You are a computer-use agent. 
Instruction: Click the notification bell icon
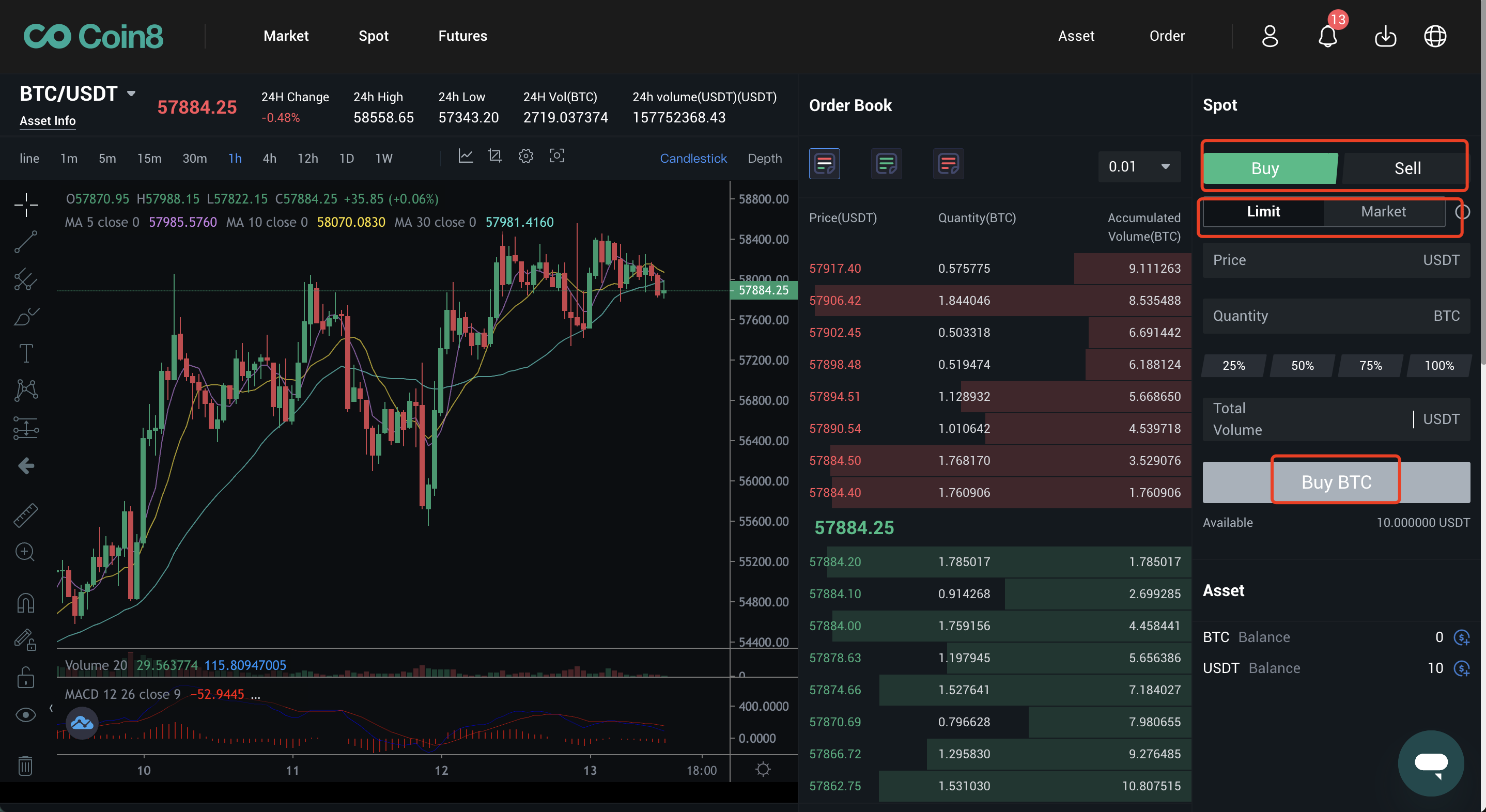click(x=1327, y=37)
